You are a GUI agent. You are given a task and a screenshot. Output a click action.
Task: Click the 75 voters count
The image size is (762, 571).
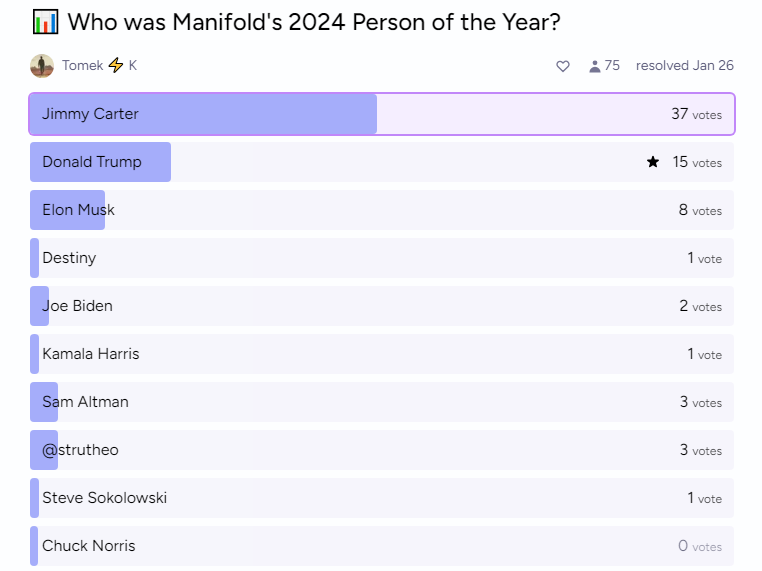[x=612, y=66]
